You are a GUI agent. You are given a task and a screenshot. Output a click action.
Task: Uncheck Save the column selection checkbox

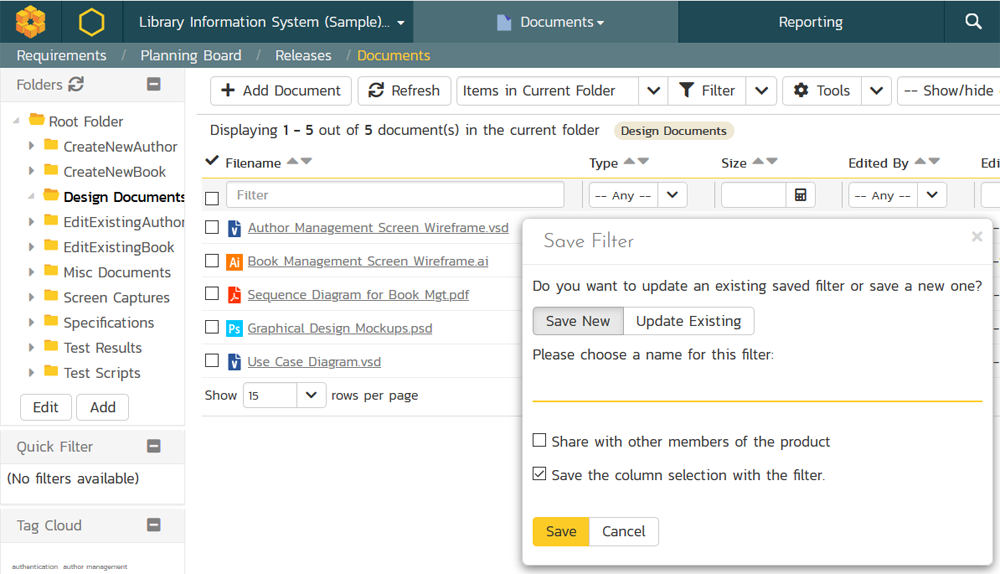(540, 474)
